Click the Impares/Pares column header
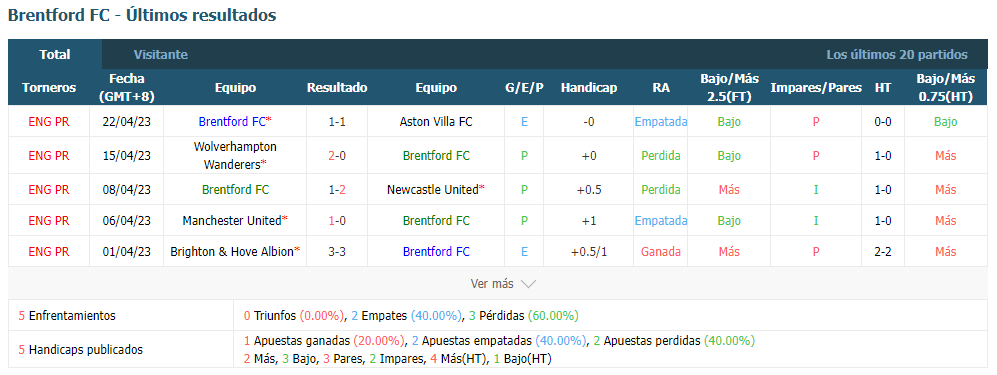The height and width of the screenshot is (375, 997). tap(816, 88)
